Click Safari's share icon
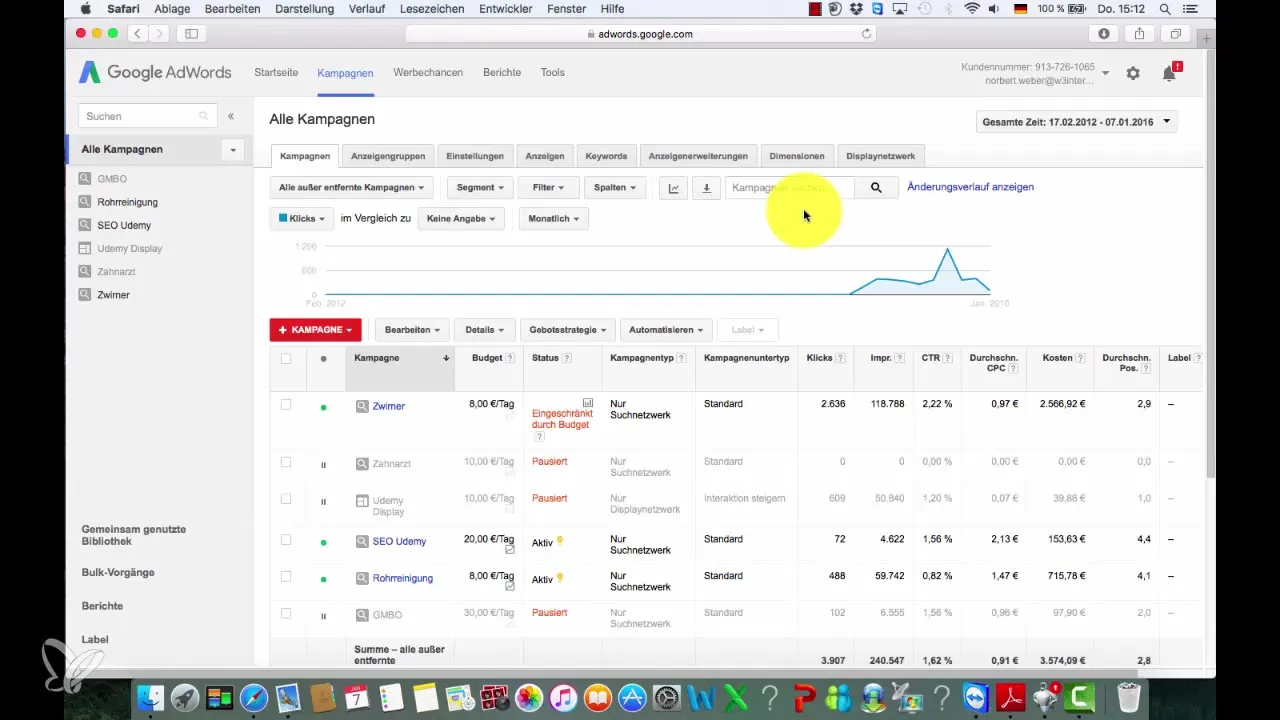 pyautogui.click(x=1139, y=33)
